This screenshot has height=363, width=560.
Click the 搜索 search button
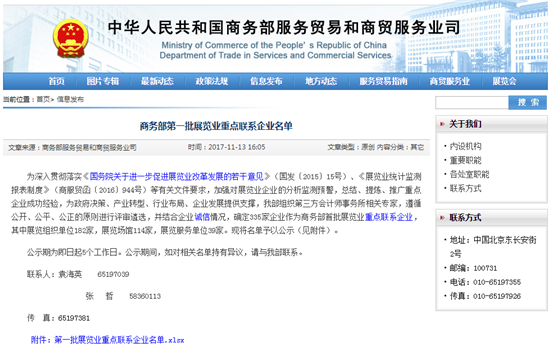click(x=528, y=103)
